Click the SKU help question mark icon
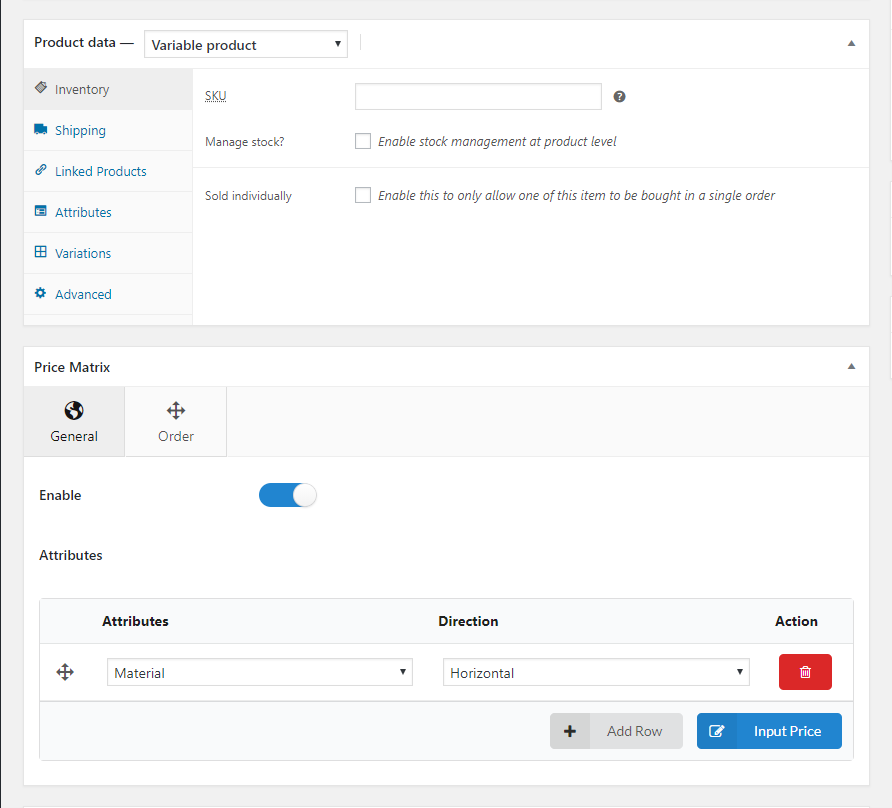This screenshot has width=892, height=808. click(619, 97)
